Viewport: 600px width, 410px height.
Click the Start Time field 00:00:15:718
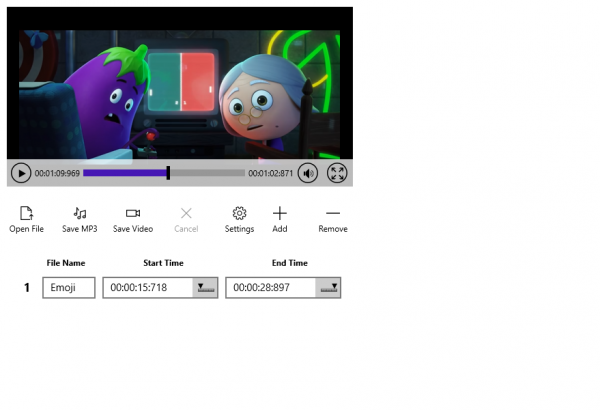click(x=148, y=287)
